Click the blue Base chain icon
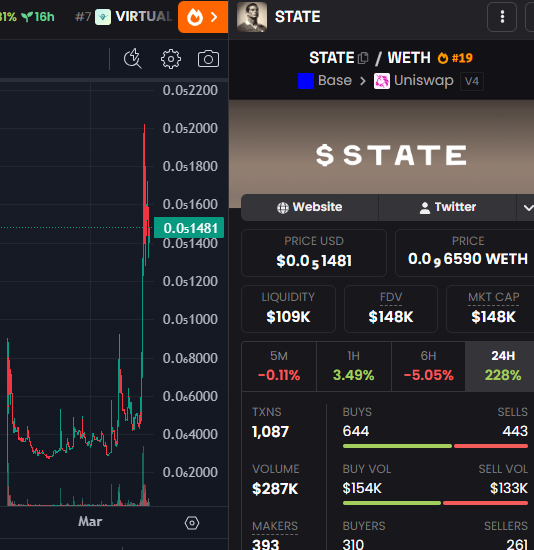Screen dimensions: 534x550 (x=306, y=81)
